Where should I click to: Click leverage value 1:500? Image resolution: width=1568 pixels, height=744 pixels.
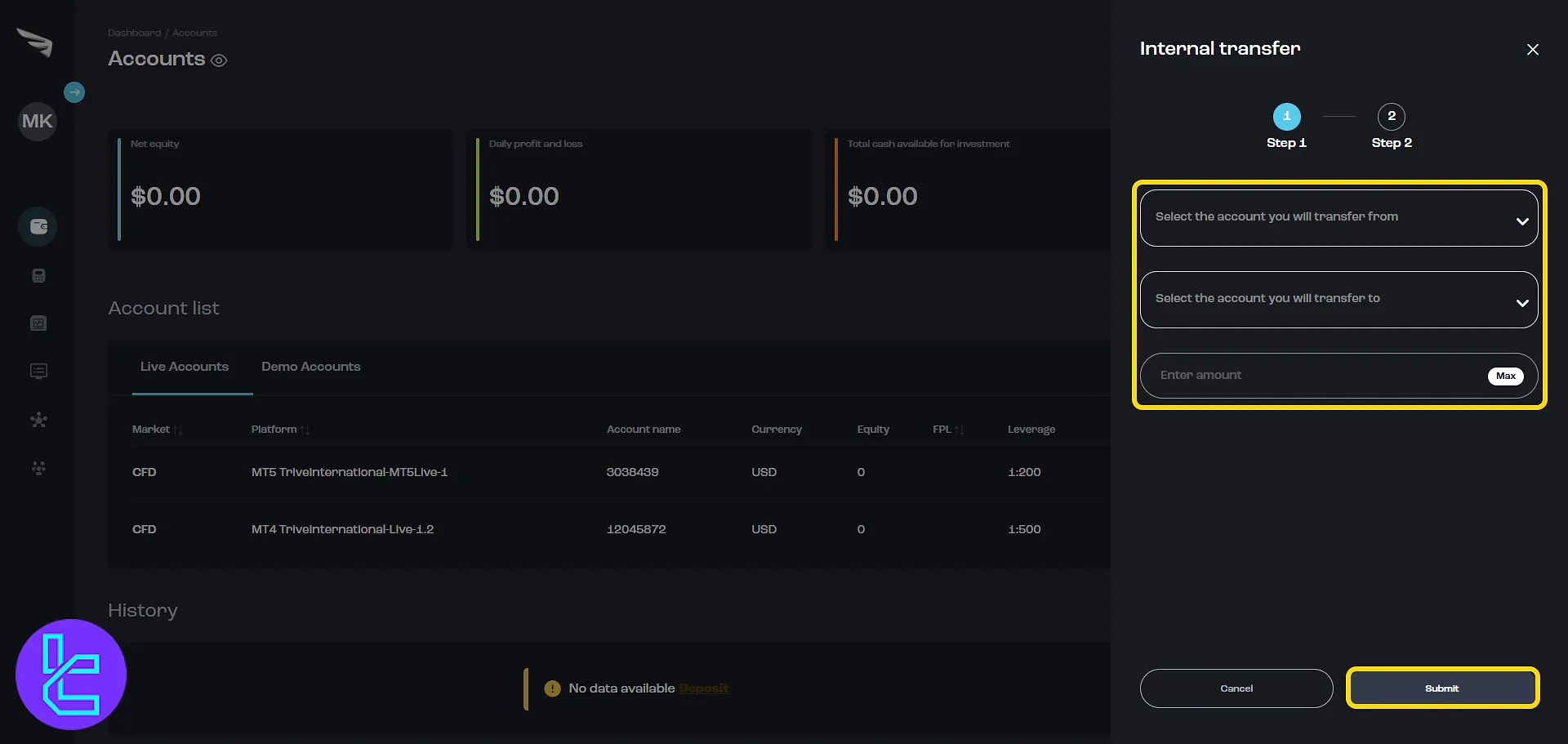click(x=1024, y=529)
